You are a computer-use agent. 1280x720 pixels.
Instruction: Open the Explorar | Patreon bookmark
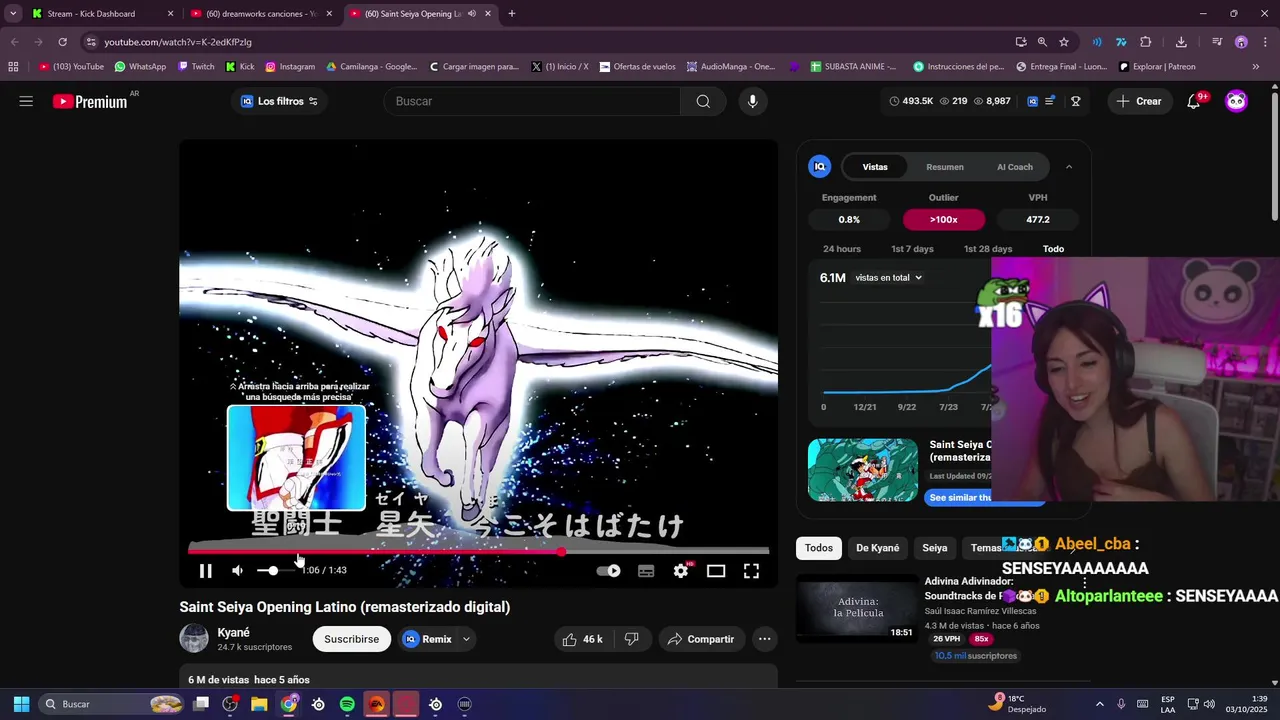click(1157, 67)
